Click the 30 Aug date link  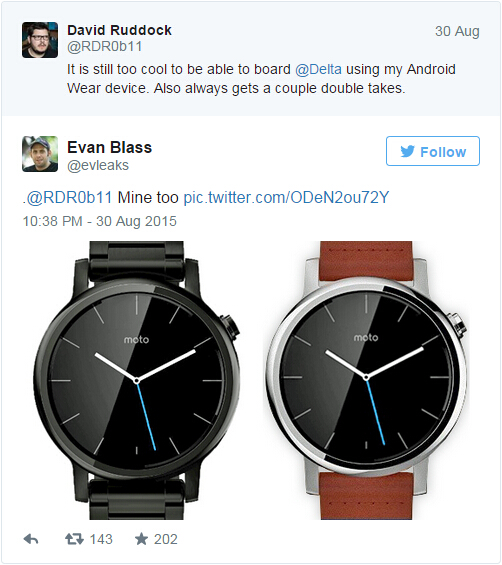coord(457,31)
